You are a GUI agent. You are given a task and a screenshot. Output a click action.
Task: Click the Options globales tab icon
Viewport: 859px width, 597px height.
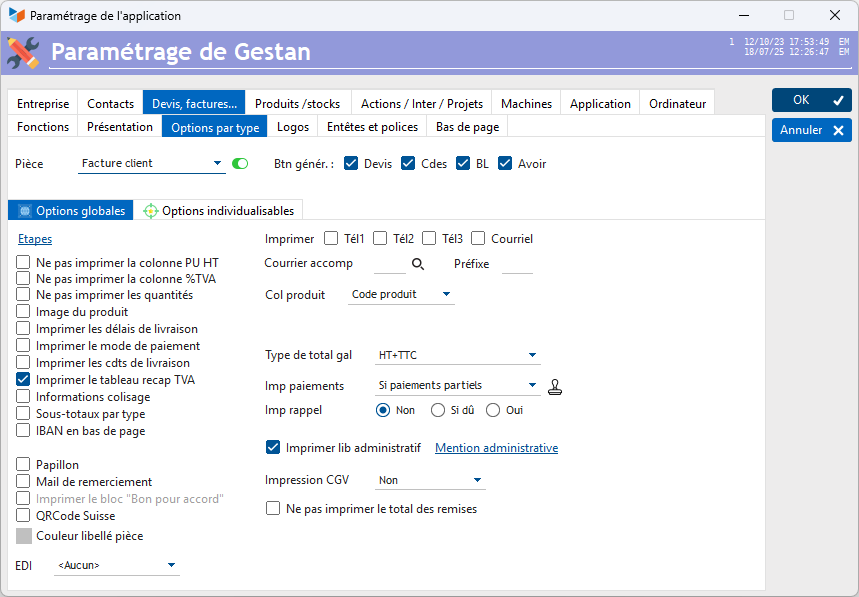pos(25,211)
